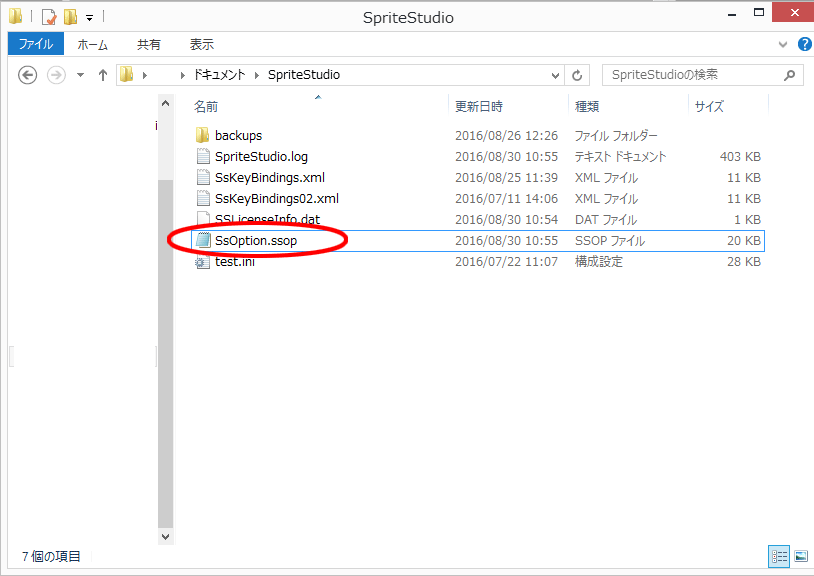The image size is (814, 576).
Task: Click the 7 個の項目 status text
Action: 51,557
